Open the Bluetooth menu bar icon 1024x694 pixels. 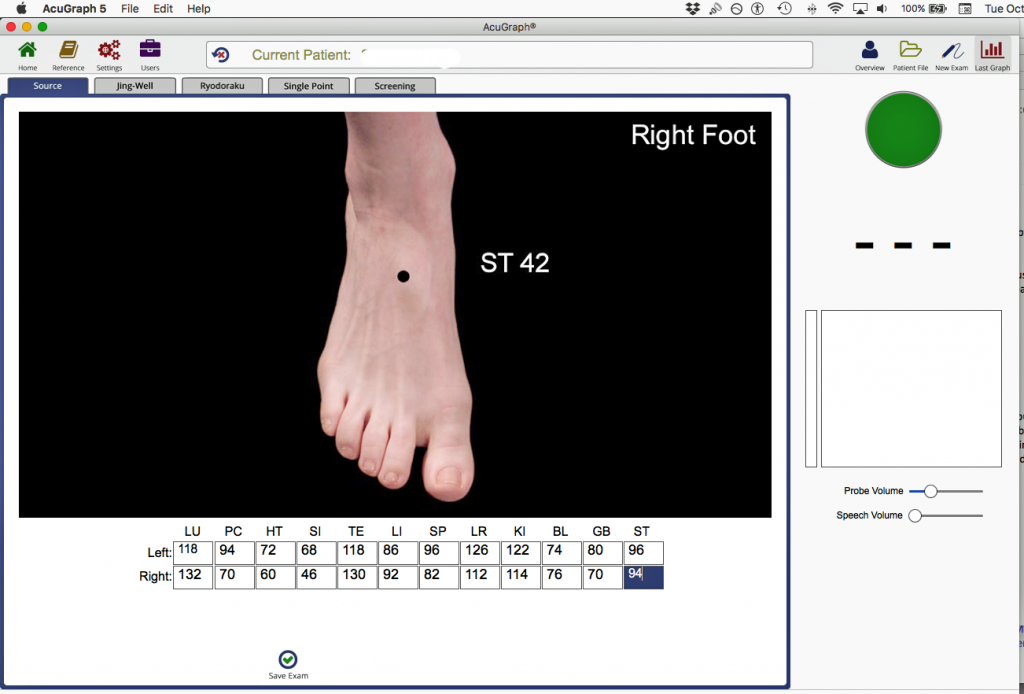[812, 8]
